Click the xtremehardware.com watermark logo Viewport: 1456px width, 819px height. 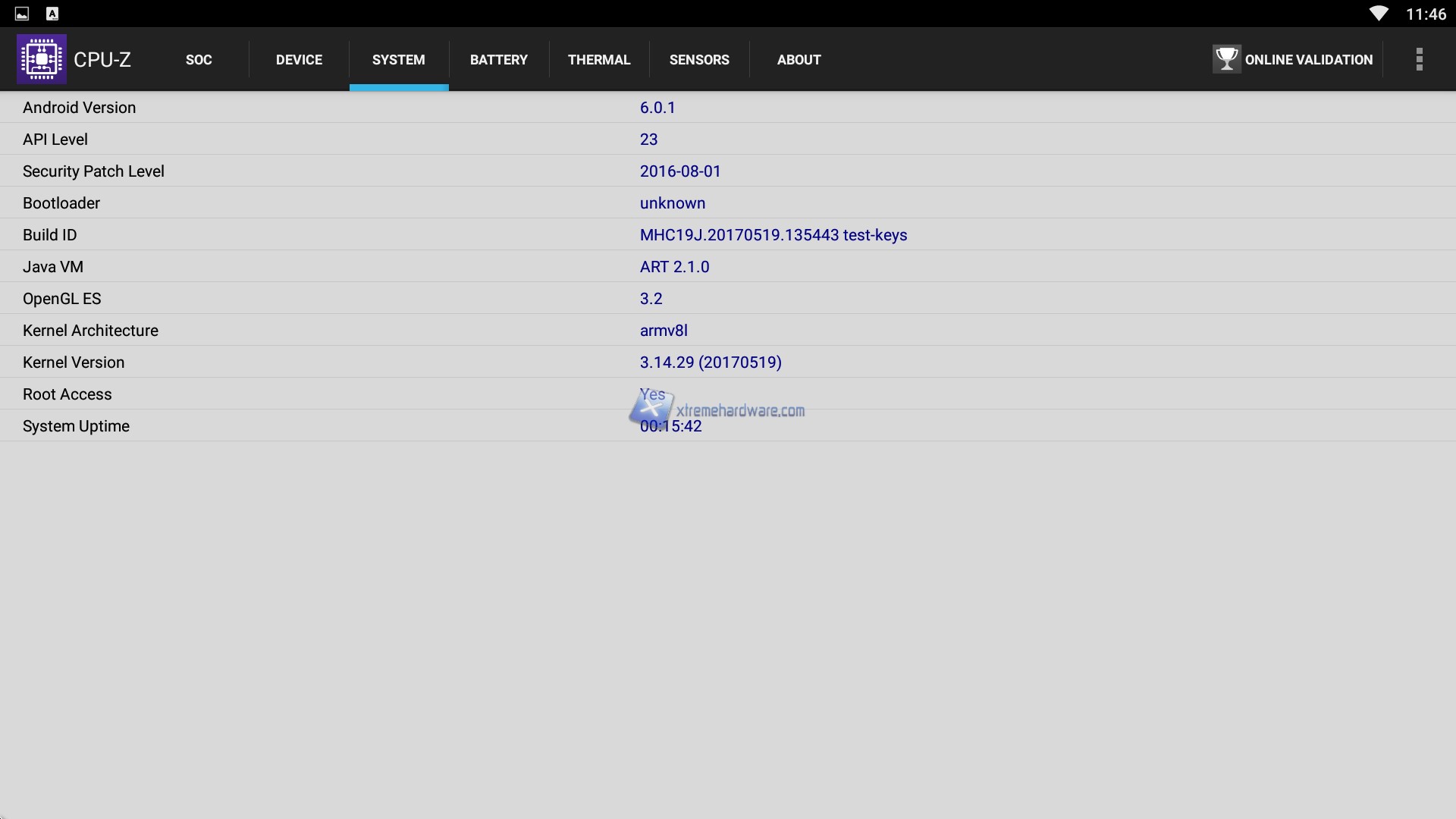coord(717,410)
